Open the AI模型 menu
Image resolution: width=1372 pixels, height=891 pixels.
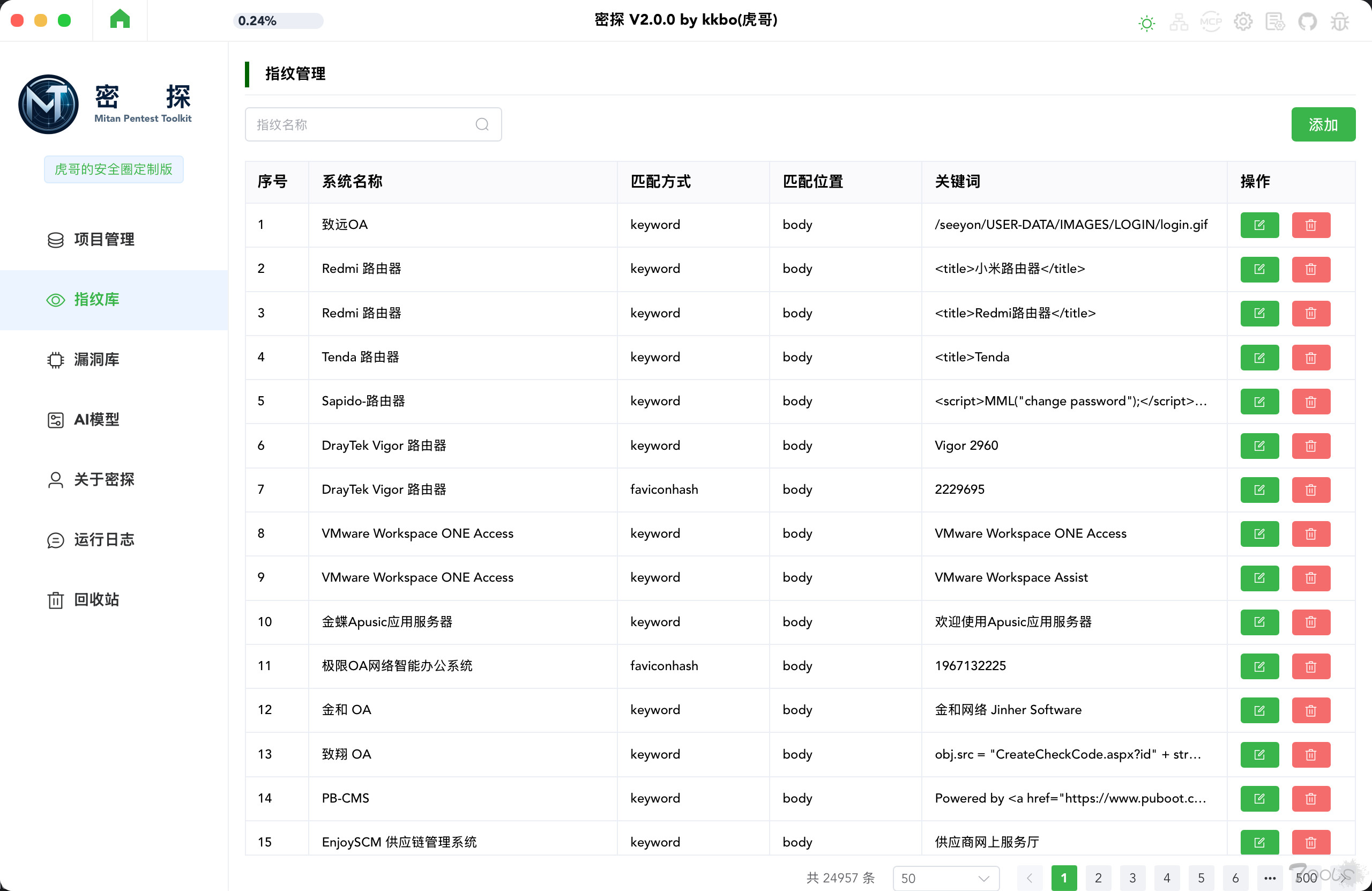pyautogui.click(x=114, y=420)
